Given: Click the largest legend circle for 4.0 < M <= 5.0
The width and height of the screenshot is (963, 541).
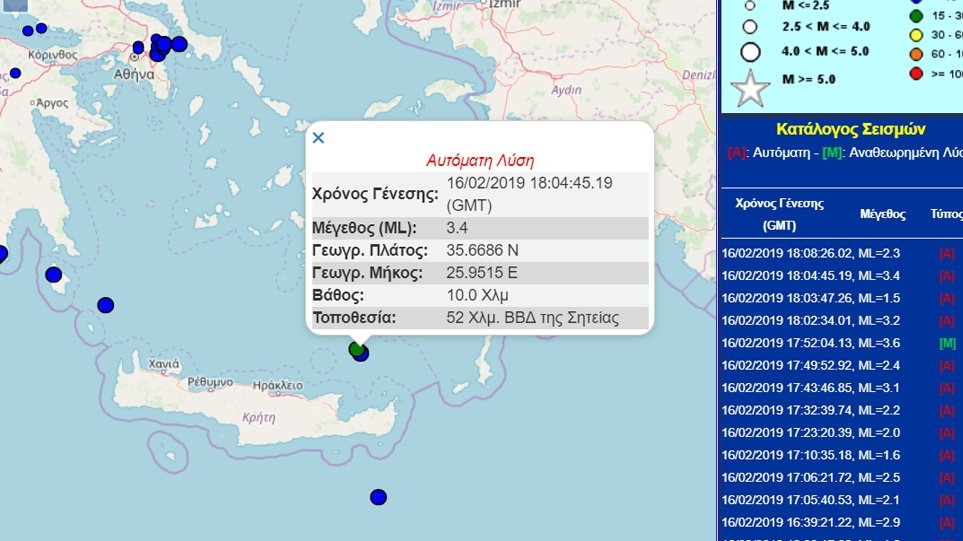Looking at the screenshot, I should (x=750, y=52).
